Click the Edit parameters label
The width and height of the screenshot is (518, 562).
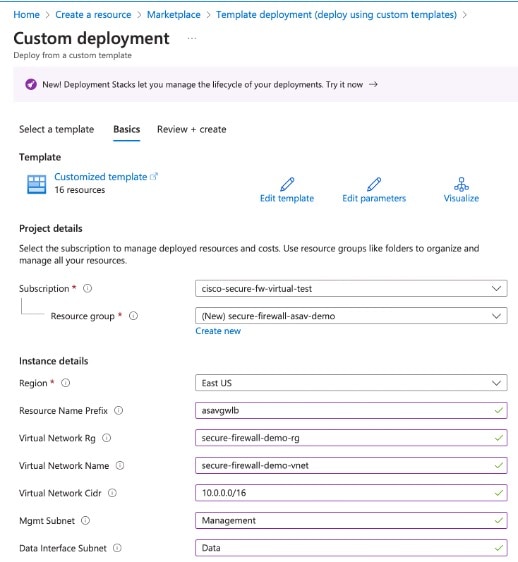(x=374, y=198)
